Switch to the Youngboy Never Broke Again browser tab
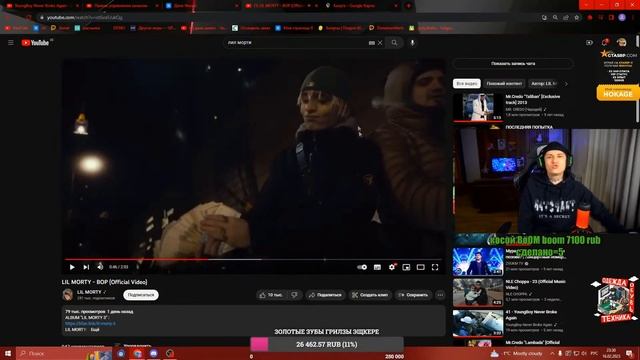Screen dimensions: 640x360 (43, 6)
